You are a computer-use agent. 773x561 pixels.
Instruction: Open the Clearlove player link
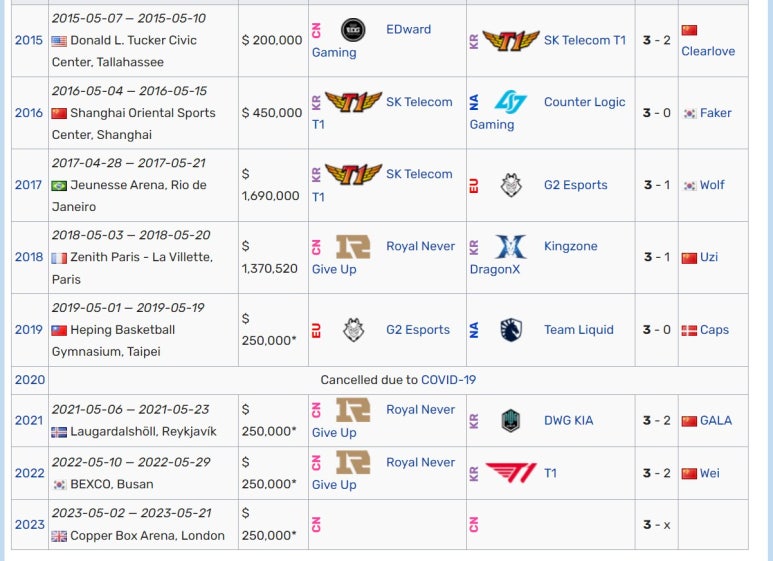[708, 51]
